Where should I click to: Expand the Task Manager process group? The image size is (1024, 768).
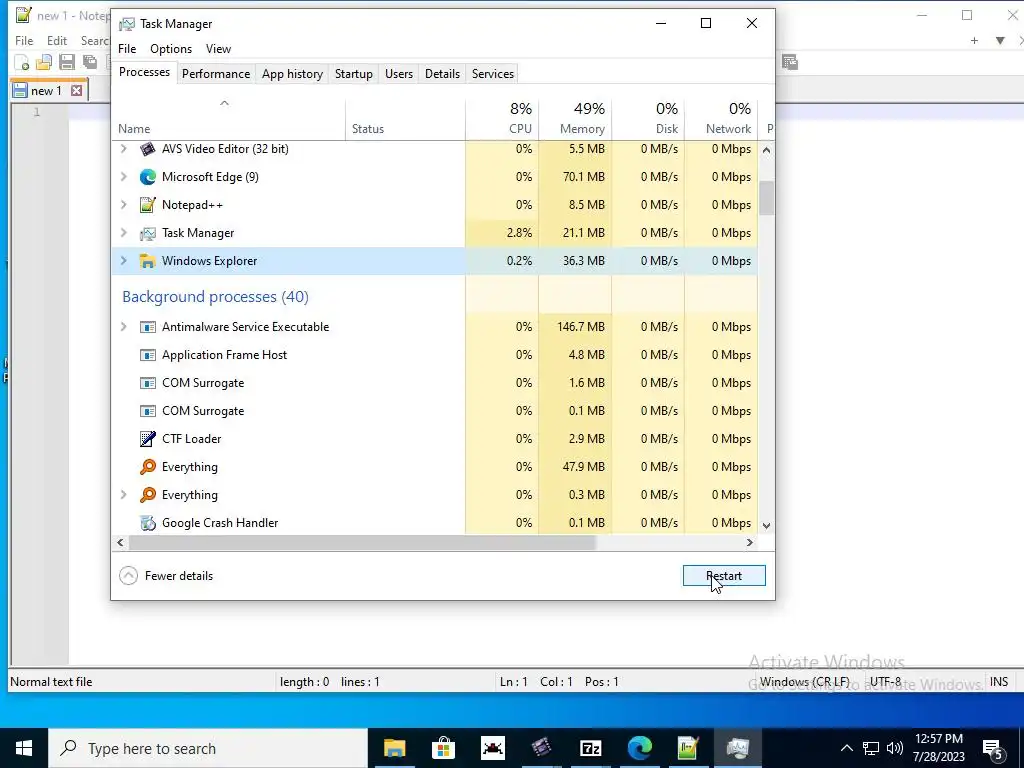tap(123, 233)
